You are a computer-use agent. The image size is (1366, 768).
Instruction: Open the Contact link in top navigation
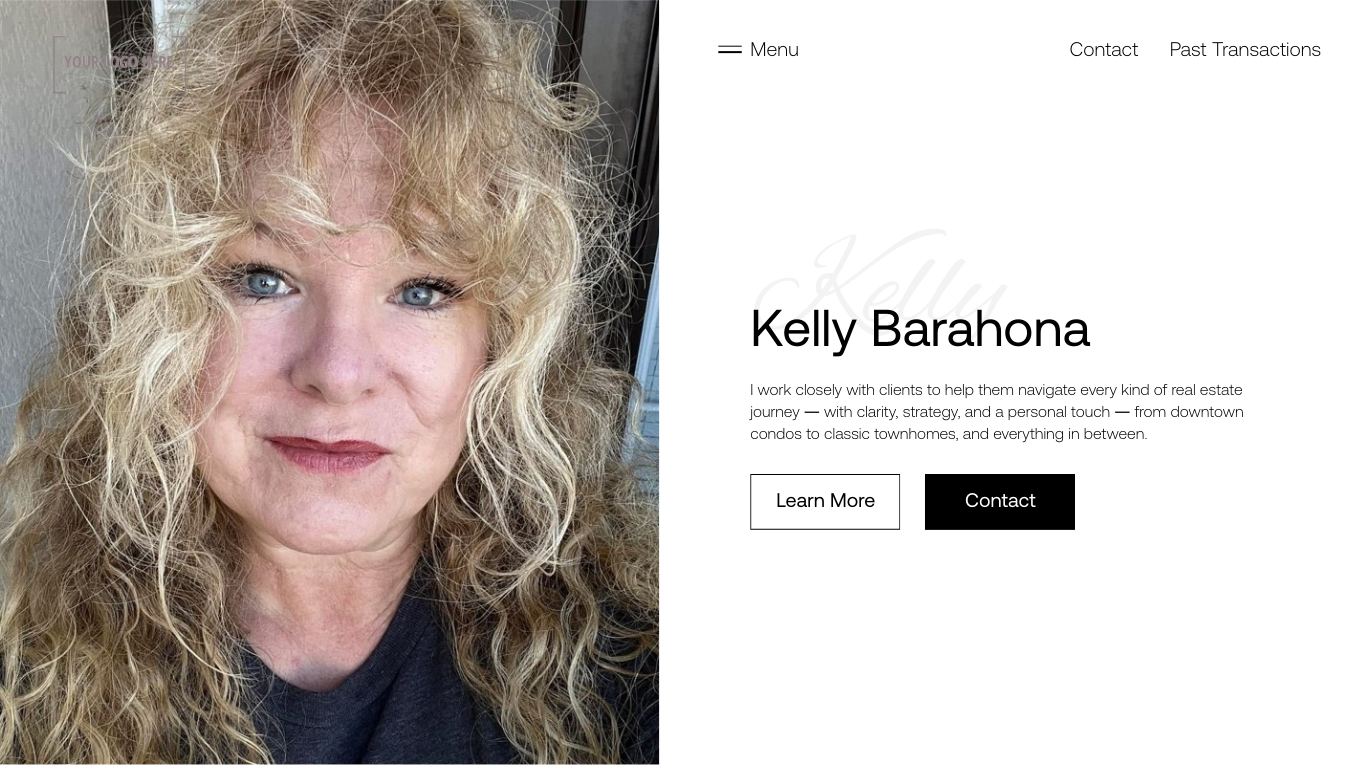coord(1103,49)
